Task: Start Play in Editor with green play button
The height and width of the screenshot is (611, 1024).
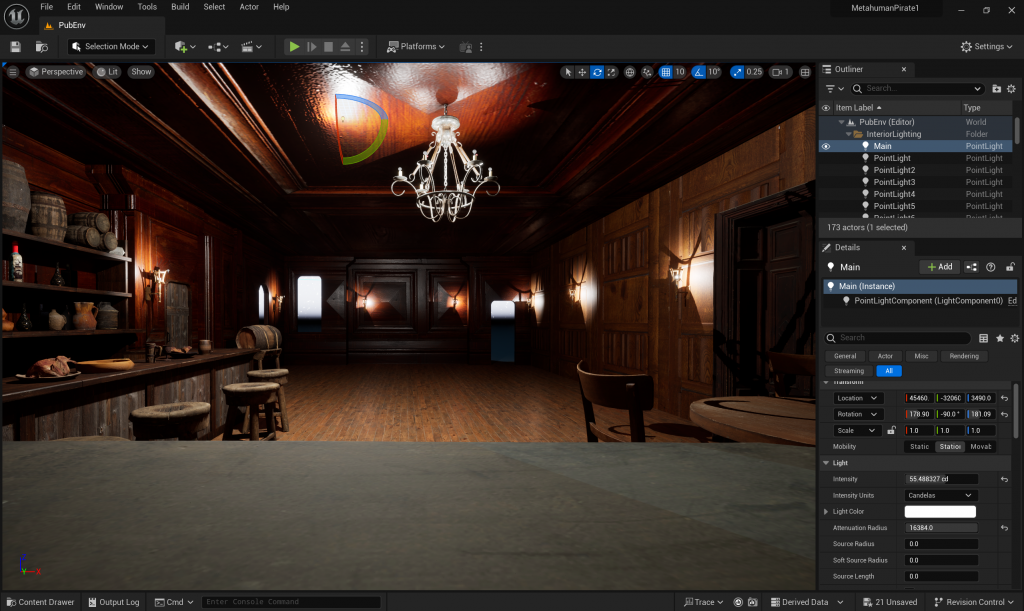Action: 295,46
